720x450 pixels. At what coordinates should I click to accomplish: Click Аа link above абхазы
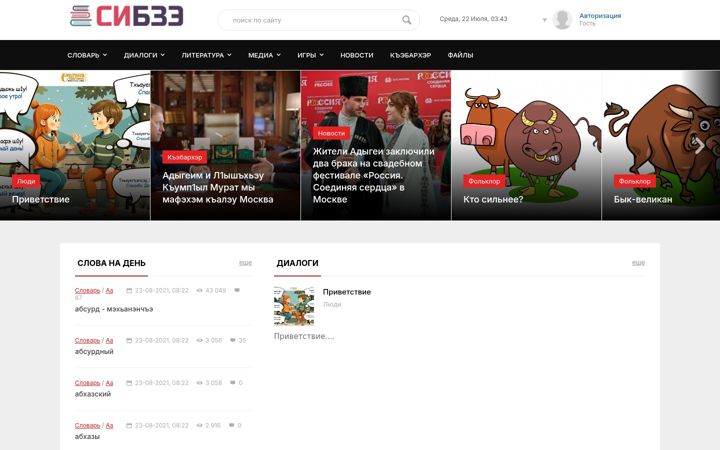tap(109, 426)
